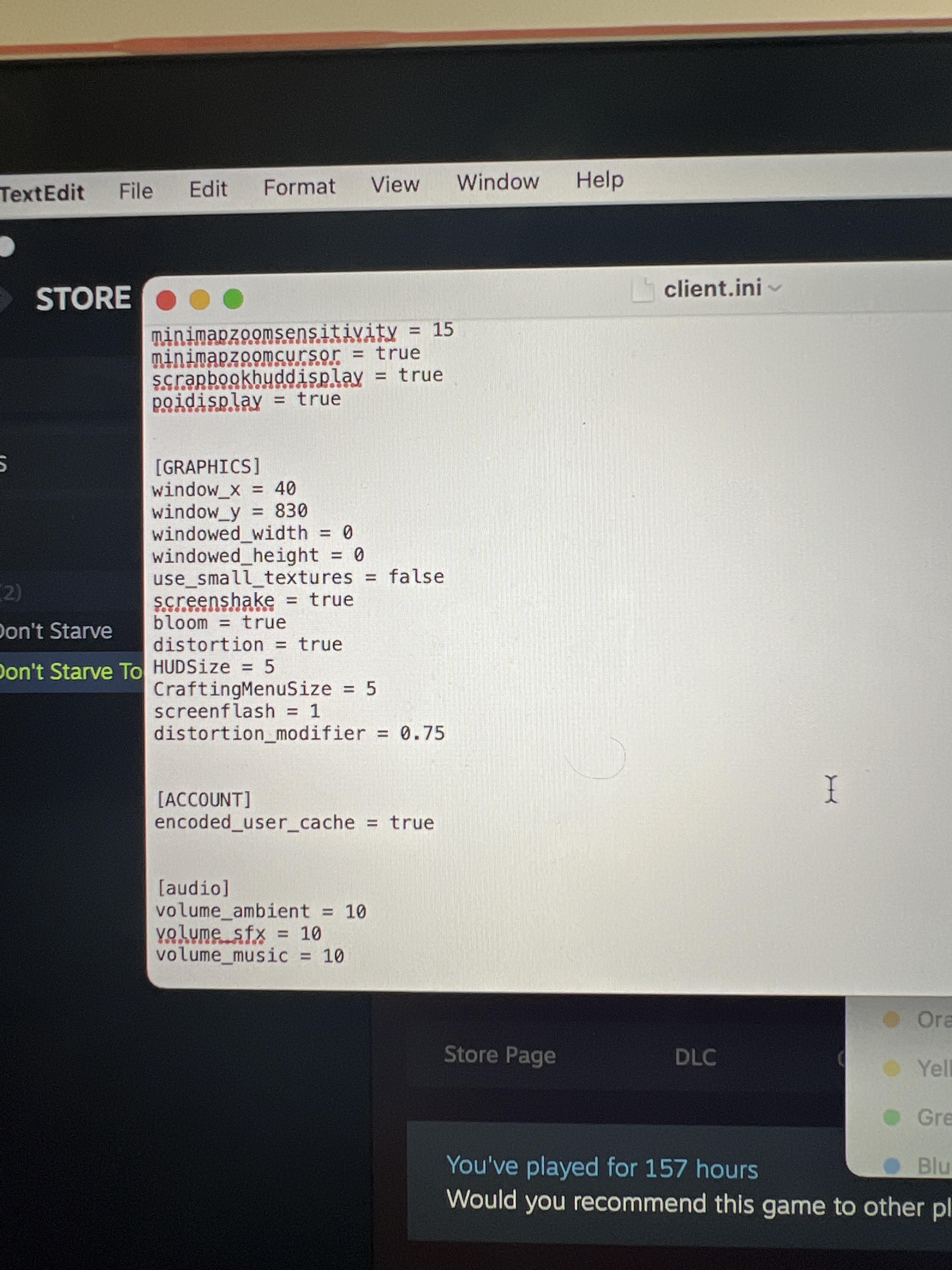Open the Window menu
952x1270 pixels.
[497, 183]
